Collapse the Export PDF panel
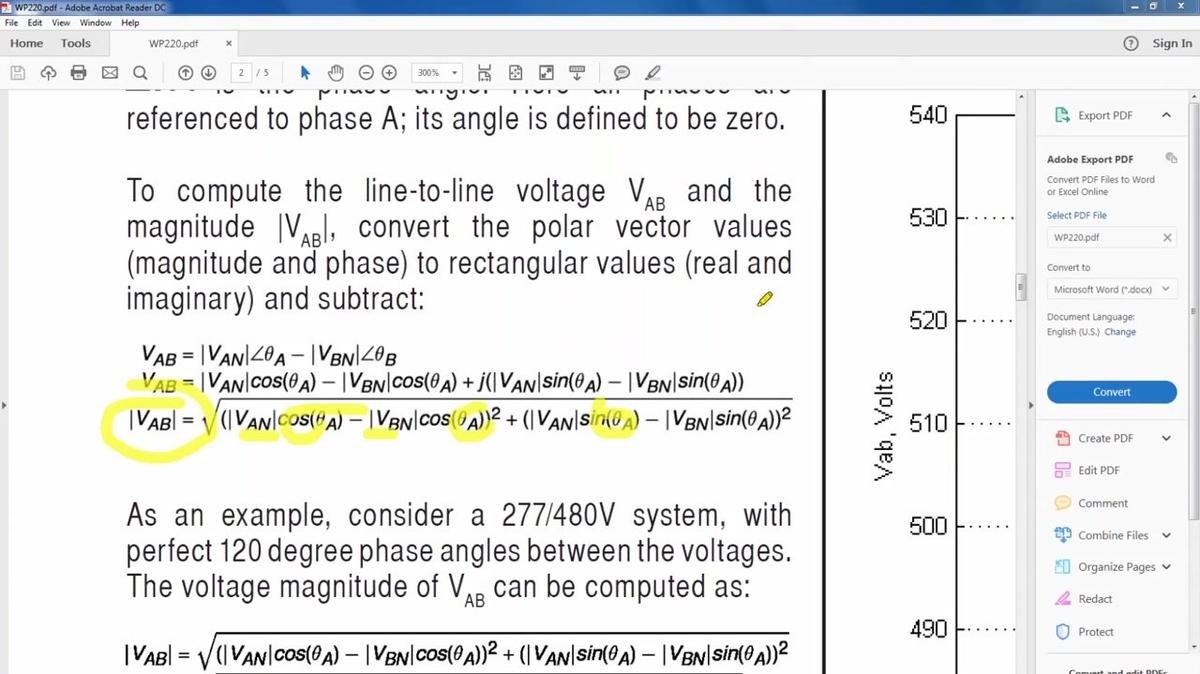Viewport: 1200px width, 674px height. pos(1166,116)
